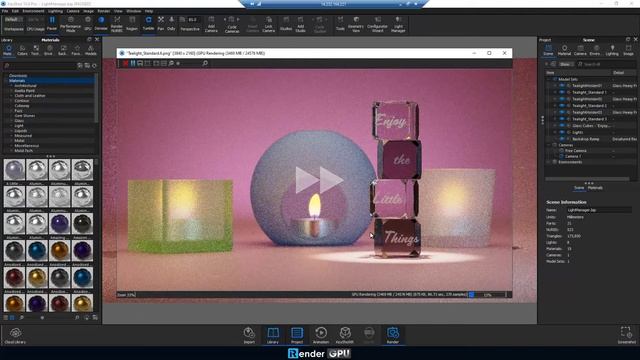
Task: Select the Pan camera tool
Action: [x=161, y=23]
